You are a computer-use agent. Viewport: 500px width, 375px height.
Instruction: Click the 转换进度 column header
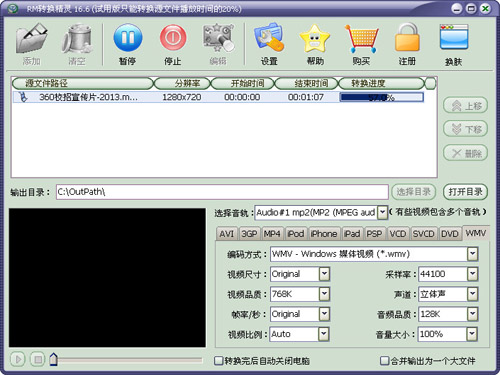pyautogui.click(x=382, y=83)
